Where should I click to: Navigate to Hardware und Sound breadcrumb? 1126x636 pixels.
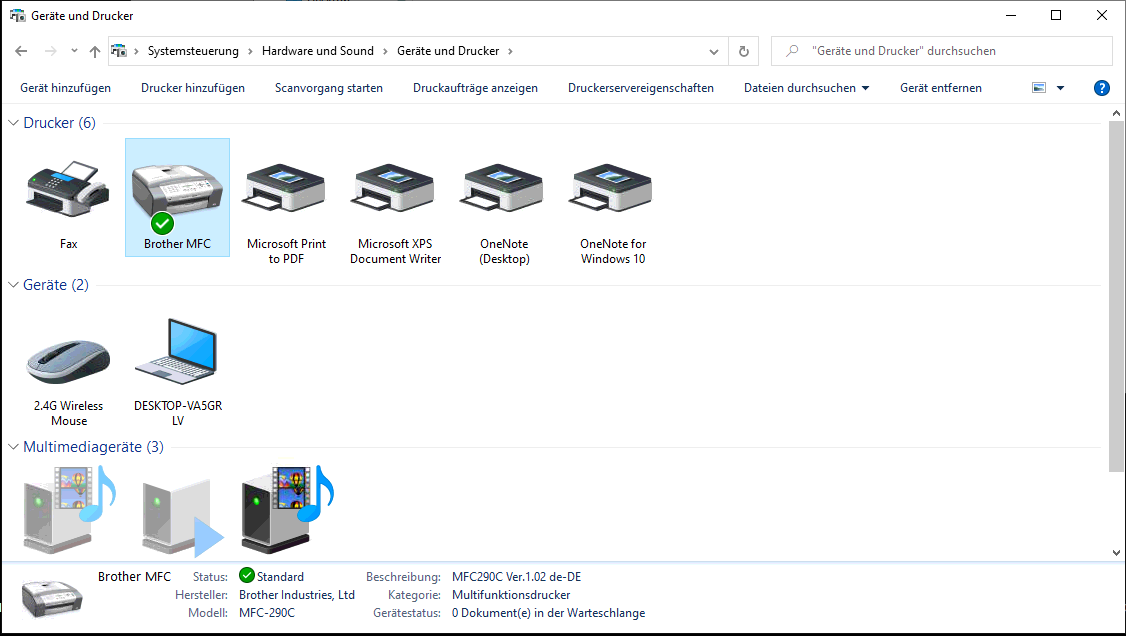coord(317,51)
